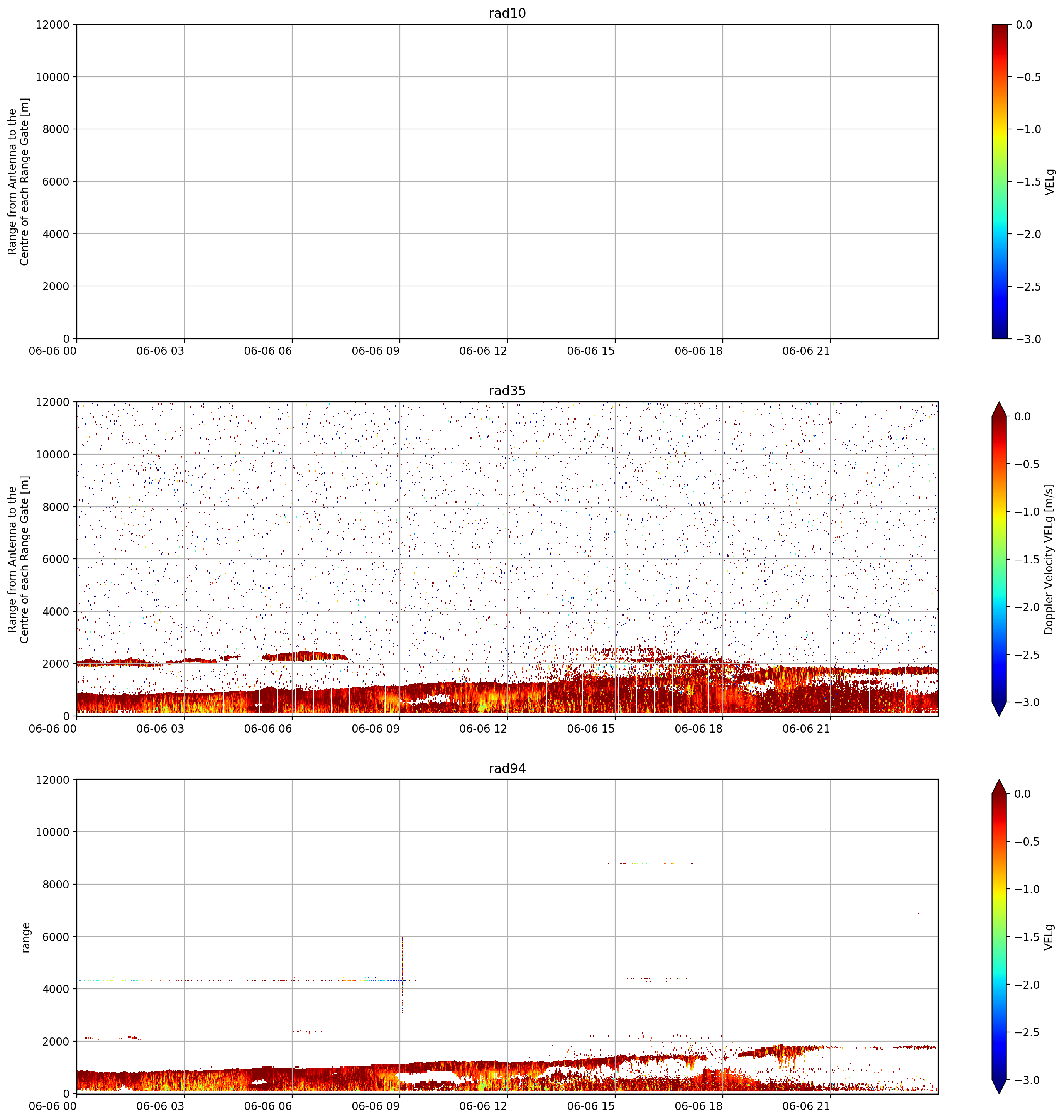The image size is (1064, 1120).
Task: Click the −1.5 tick on rad10 colorbar
Action: [x=1028, y=182]
